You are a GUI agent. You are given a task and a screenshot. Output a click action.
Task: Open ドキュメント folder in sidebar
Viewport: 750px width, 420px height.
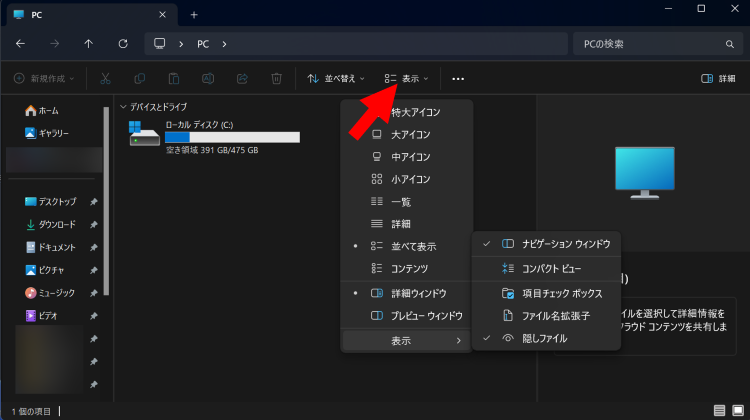pyautogui.click(x=50, y=247)
